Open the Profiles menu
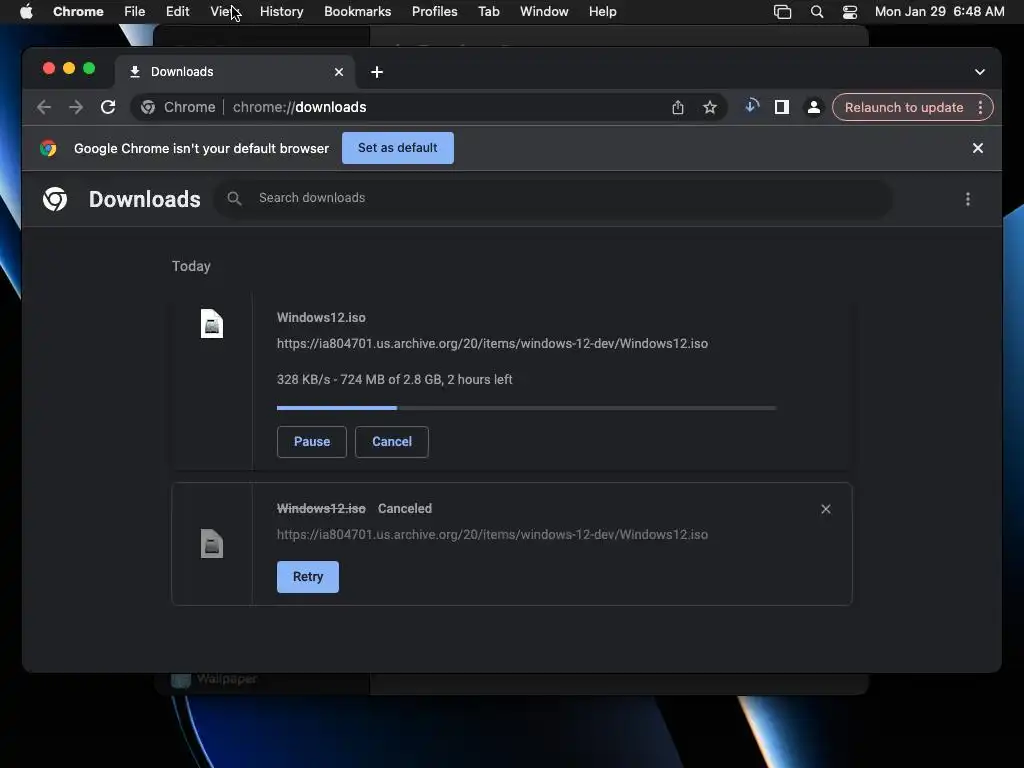The width and height of the screenshot is (1024, 768). point(434,11)
